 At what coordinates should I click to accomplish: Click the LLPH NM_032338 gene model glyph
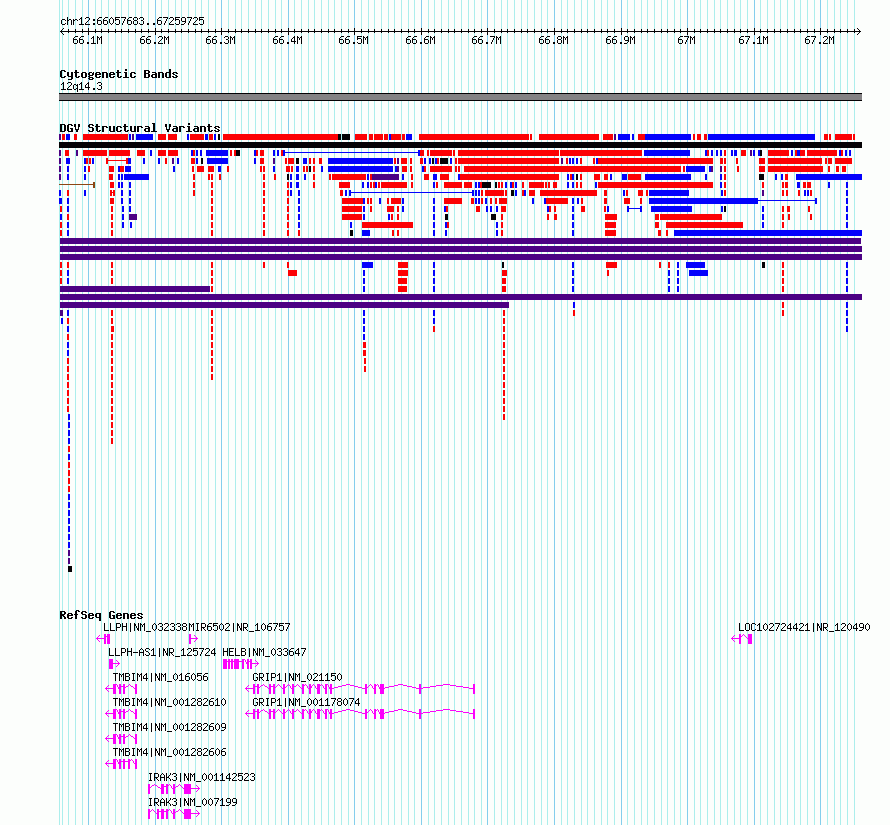103,639
